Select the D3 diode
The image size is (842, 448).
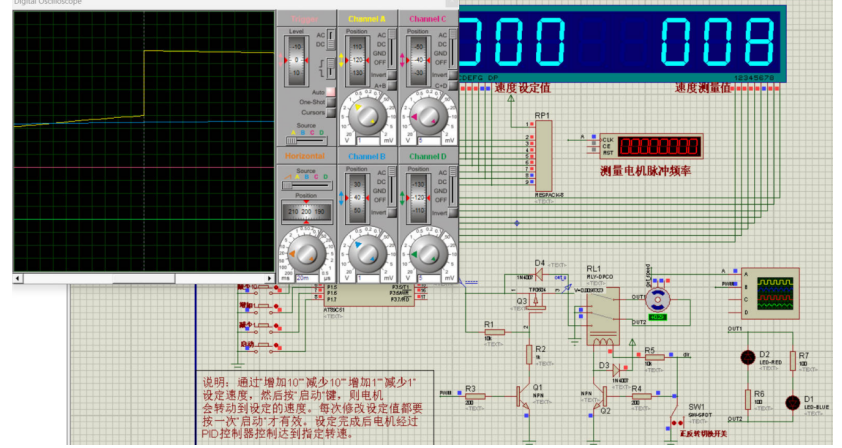[616, 370]
